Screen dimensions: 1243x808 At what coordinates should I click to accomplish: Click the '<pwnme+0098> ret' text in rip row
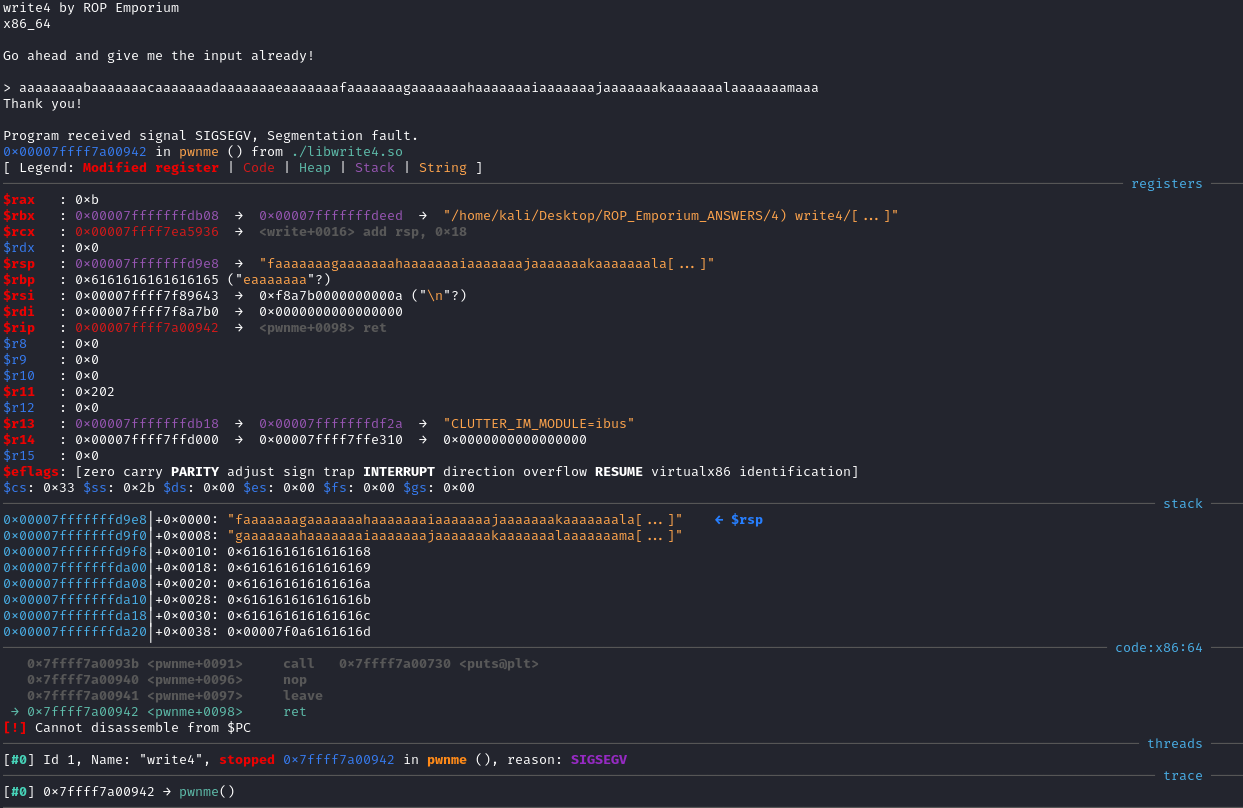(323, 328)
